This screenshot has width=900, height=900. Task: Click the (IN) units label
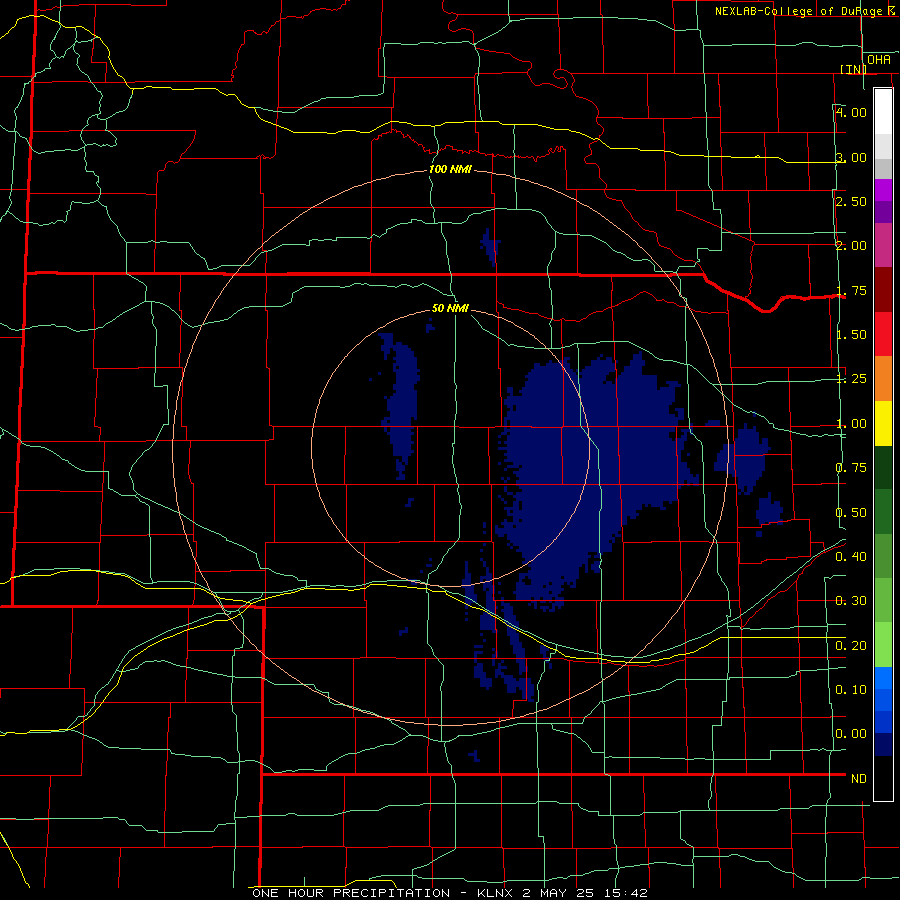[x=853, y=69]
